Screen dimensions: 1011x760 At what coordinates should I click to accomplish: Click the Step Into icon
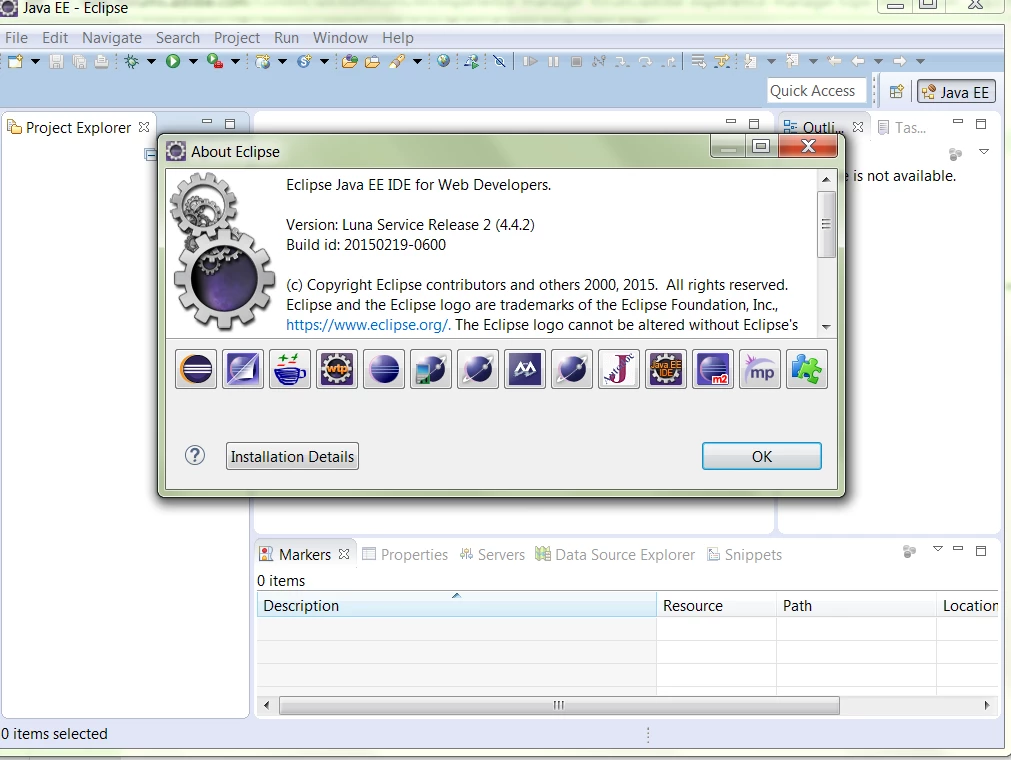[622, 61]
